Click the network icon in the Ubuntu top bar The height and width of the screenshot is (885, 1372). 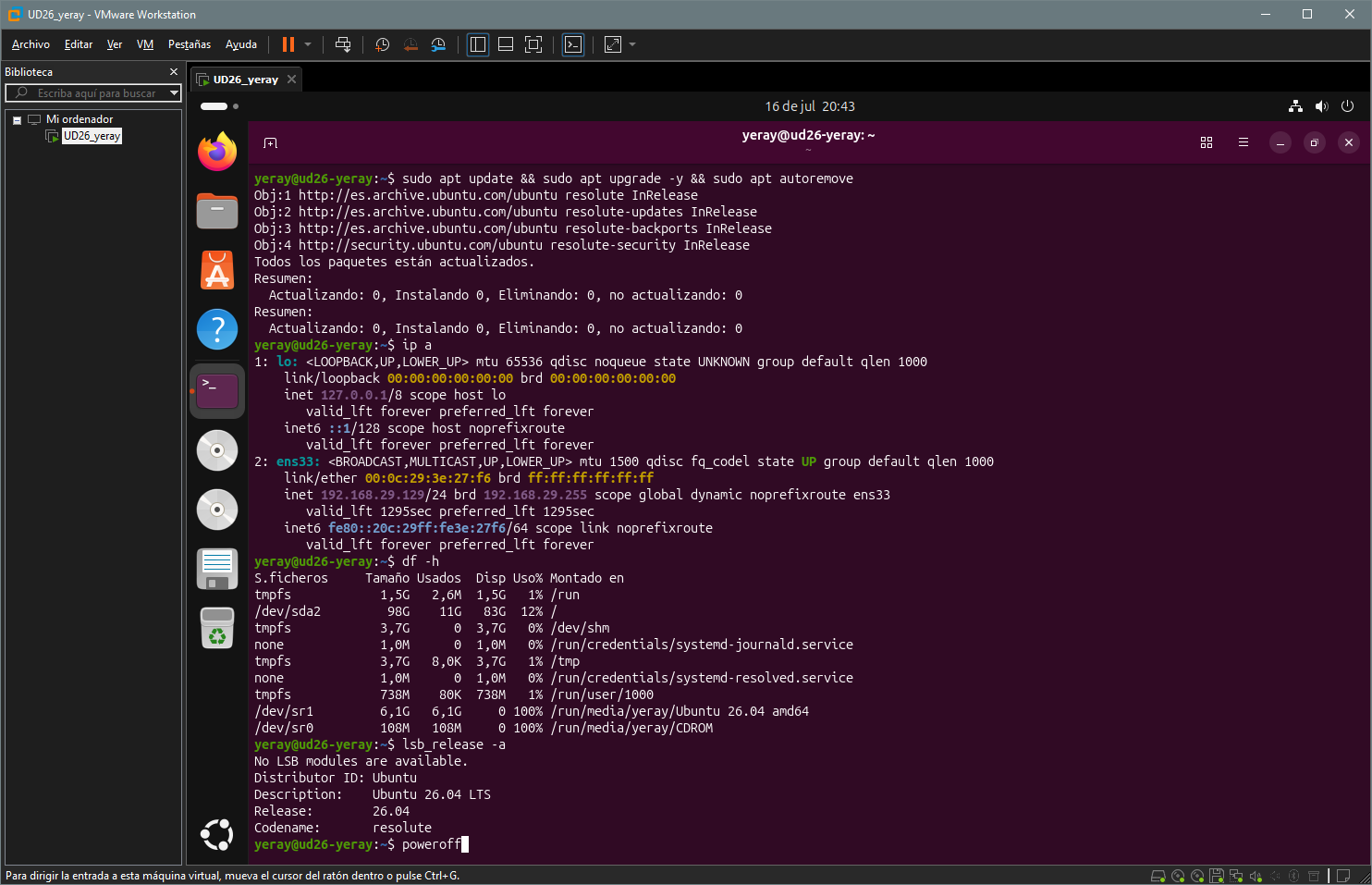[x=1295, y=106]
